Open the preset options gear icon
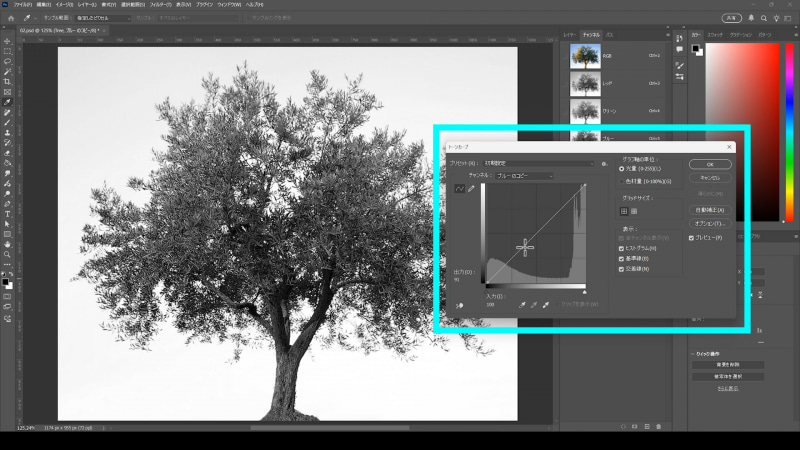 pos(604,164)
